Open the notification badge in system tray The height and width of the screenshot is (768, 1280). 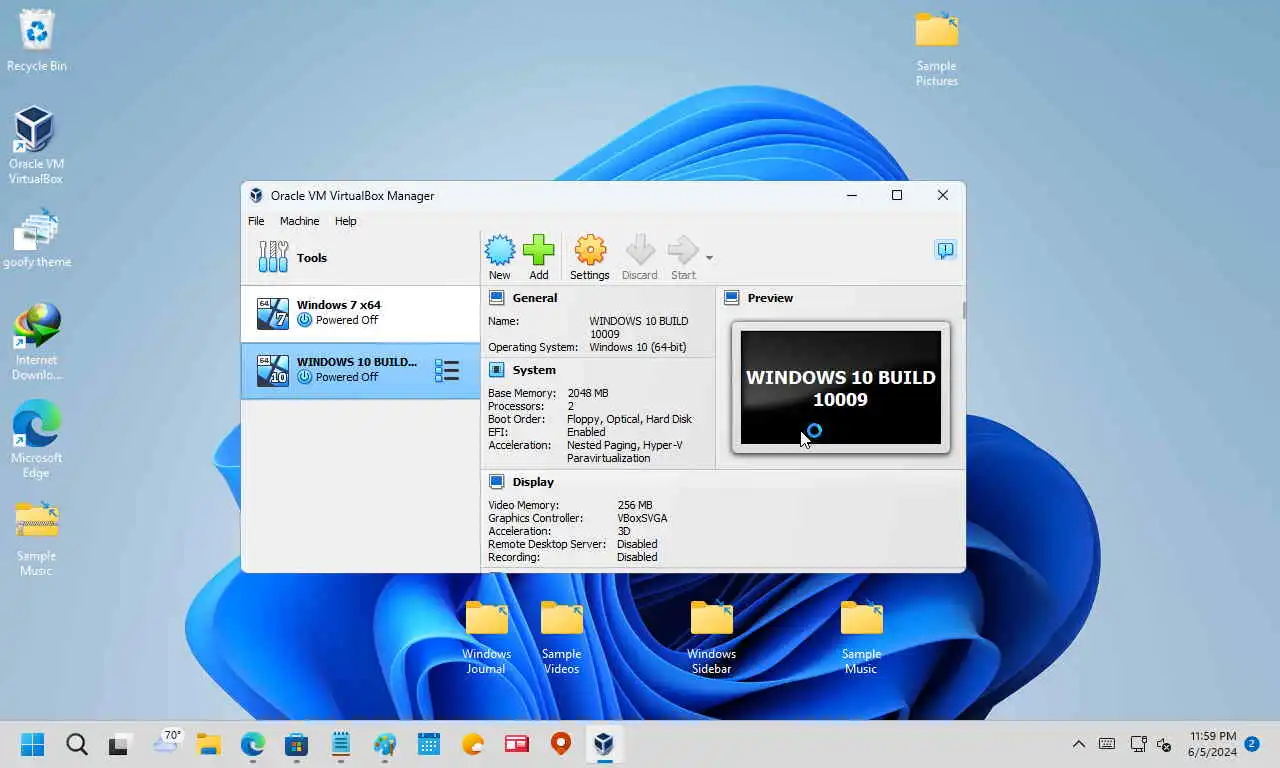tap(1252, 744)
